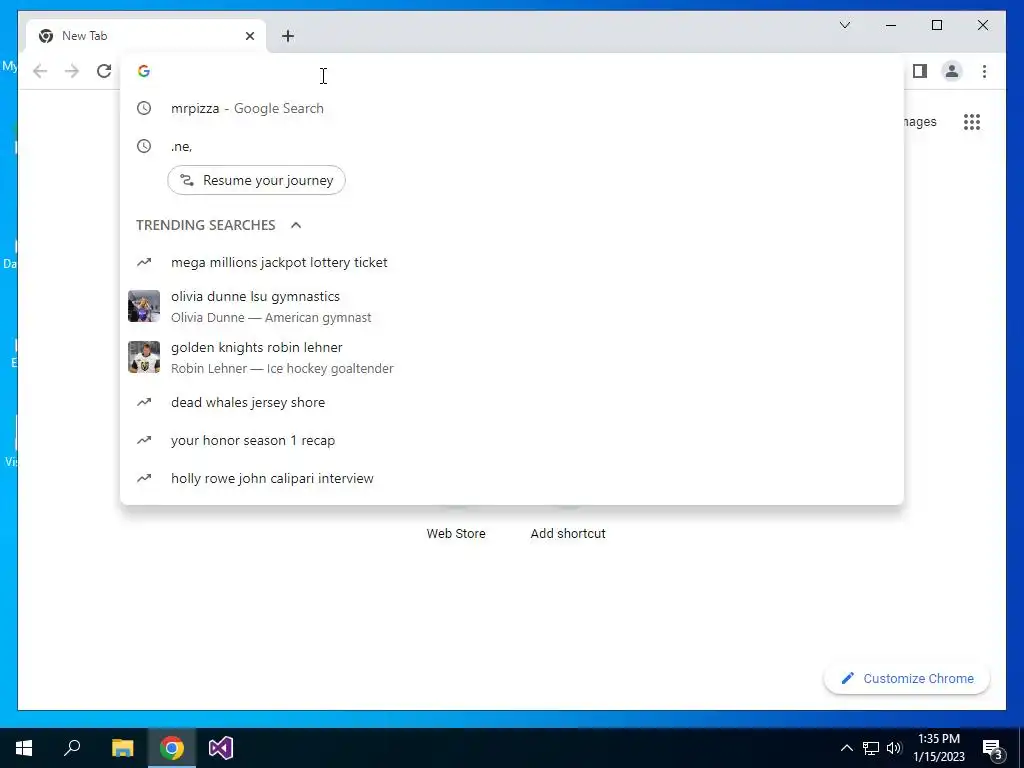Select dead whales jersey shore suggestion

(512, 402)
